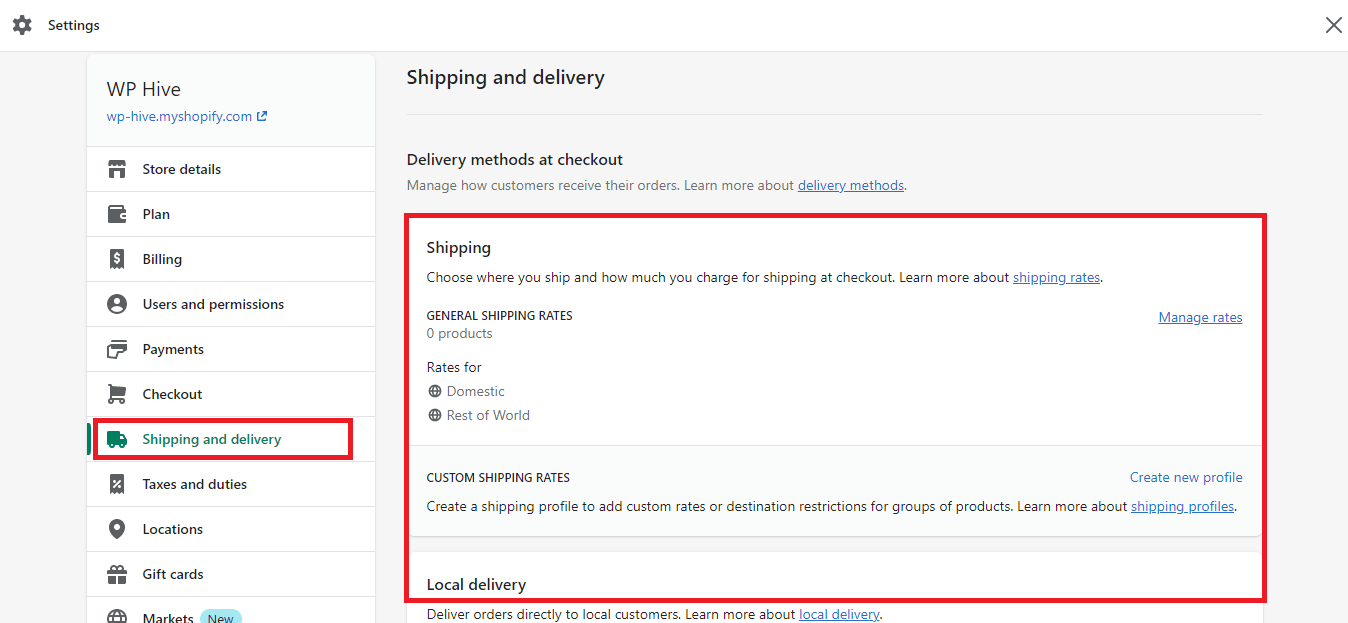Click the Billing receipt icon

click(x=117, y=259)
